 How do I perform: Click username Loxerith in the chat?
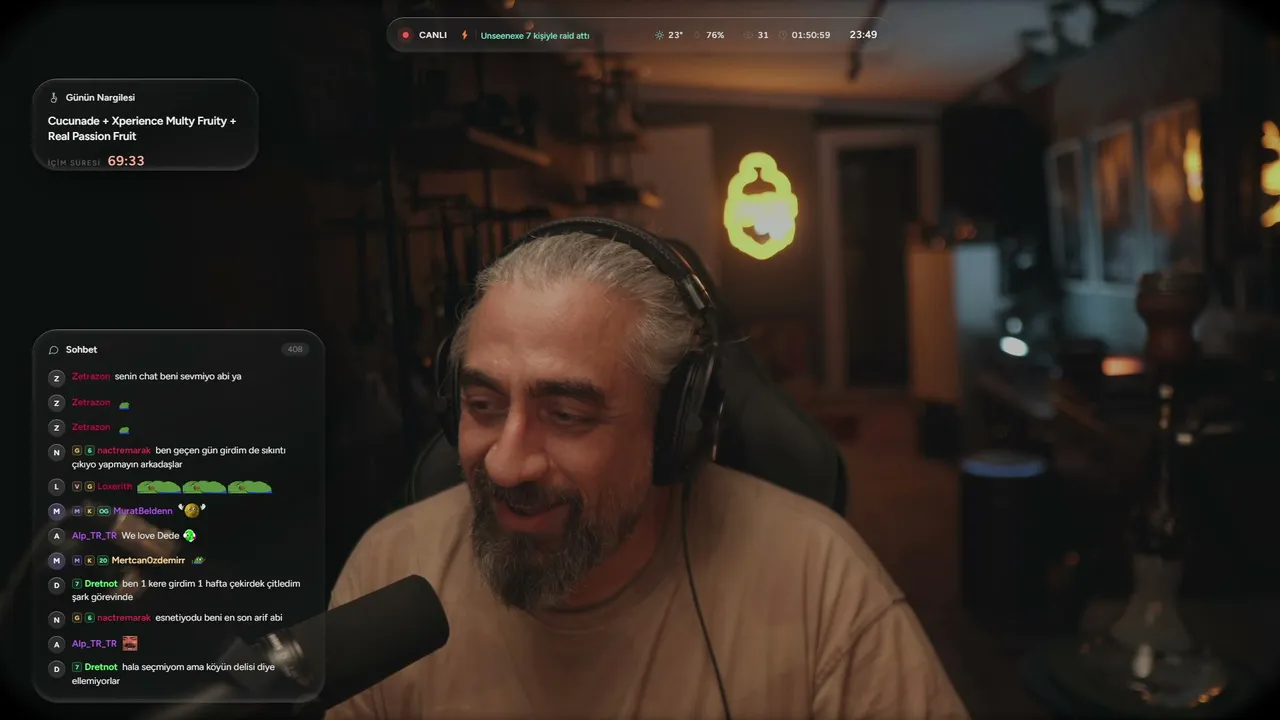click(115, 486)
